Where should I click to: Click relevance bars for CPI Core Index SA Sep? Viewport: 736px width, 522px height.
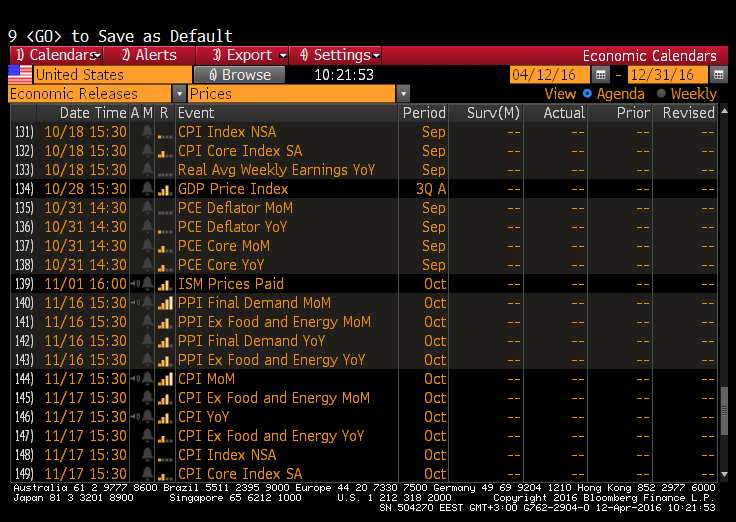[165, 152]
